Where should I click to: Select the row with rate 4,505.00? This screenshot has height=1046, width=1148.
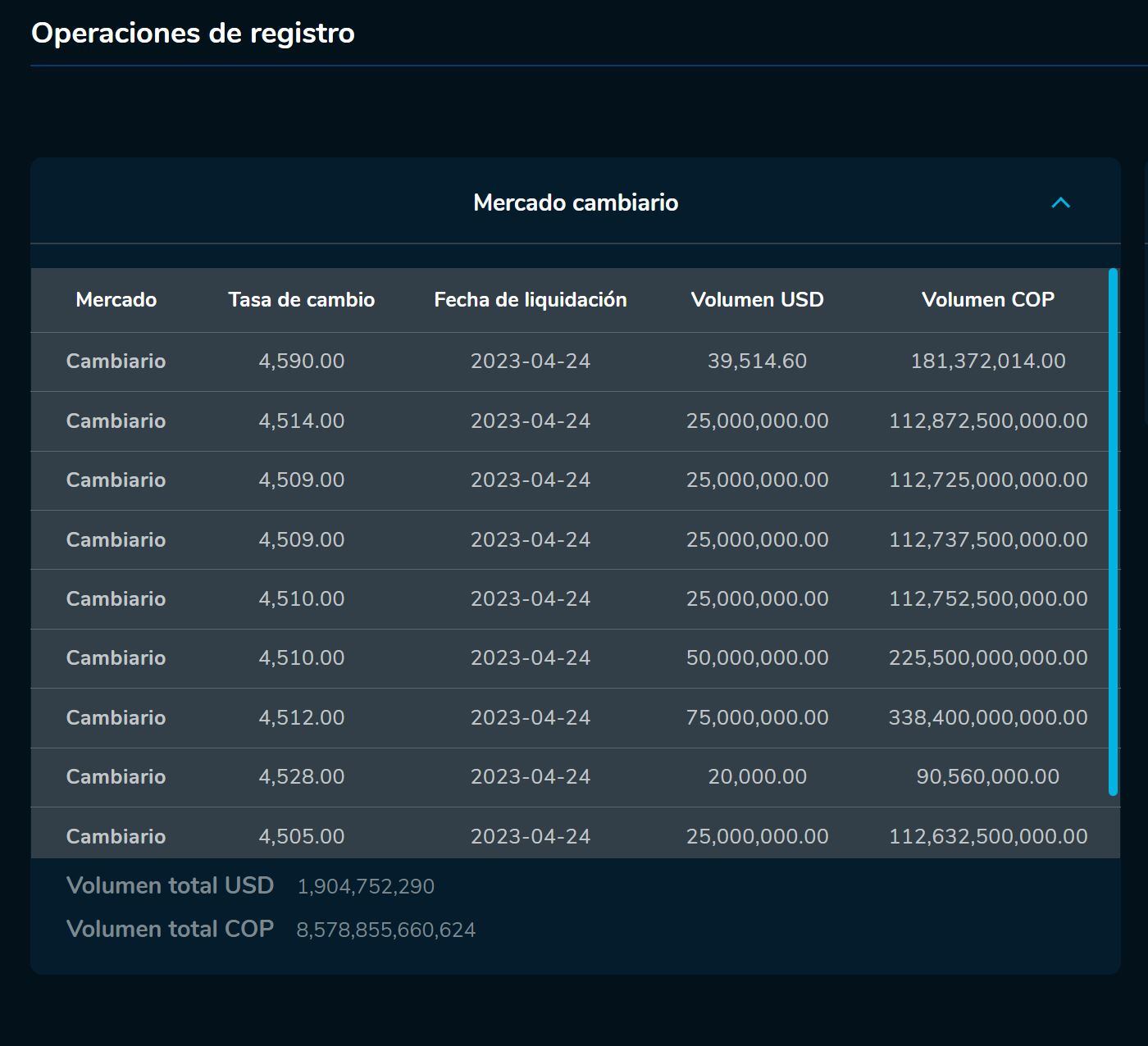(x=301, y=836)
